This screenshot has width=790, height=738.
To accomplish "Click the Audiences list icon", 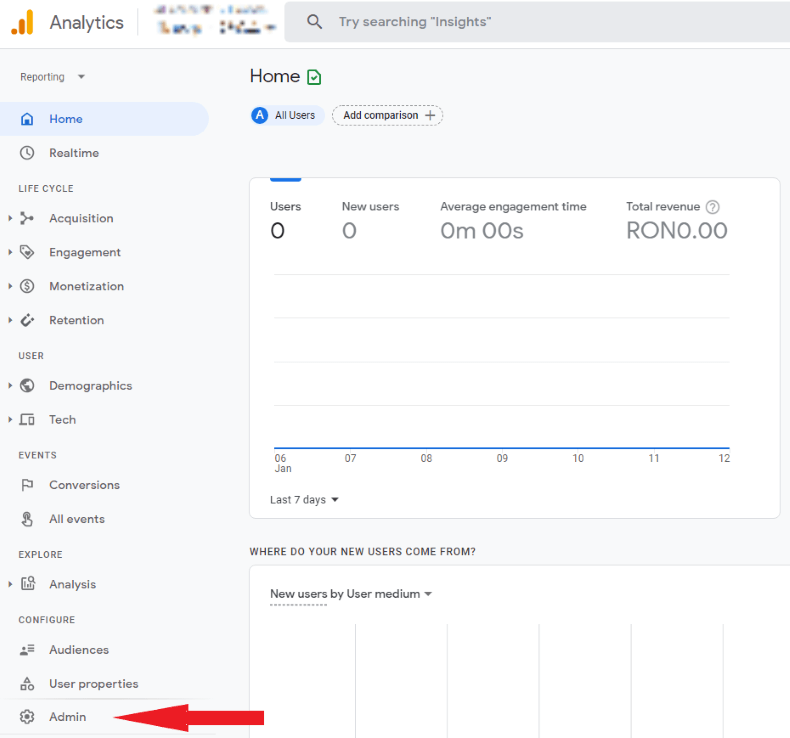I will pos(27,650).
